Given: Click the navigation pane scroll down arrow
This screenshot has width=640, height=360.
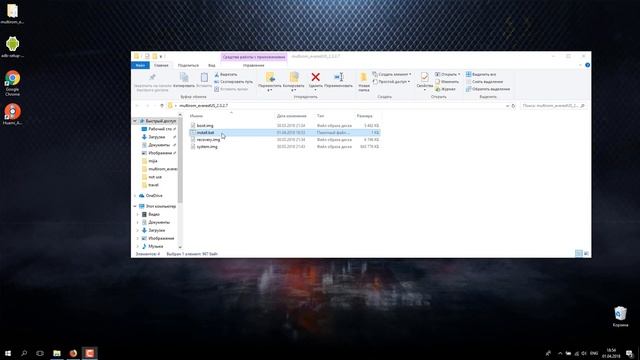Looking at the screenshot, I should [x=180, y=247].
